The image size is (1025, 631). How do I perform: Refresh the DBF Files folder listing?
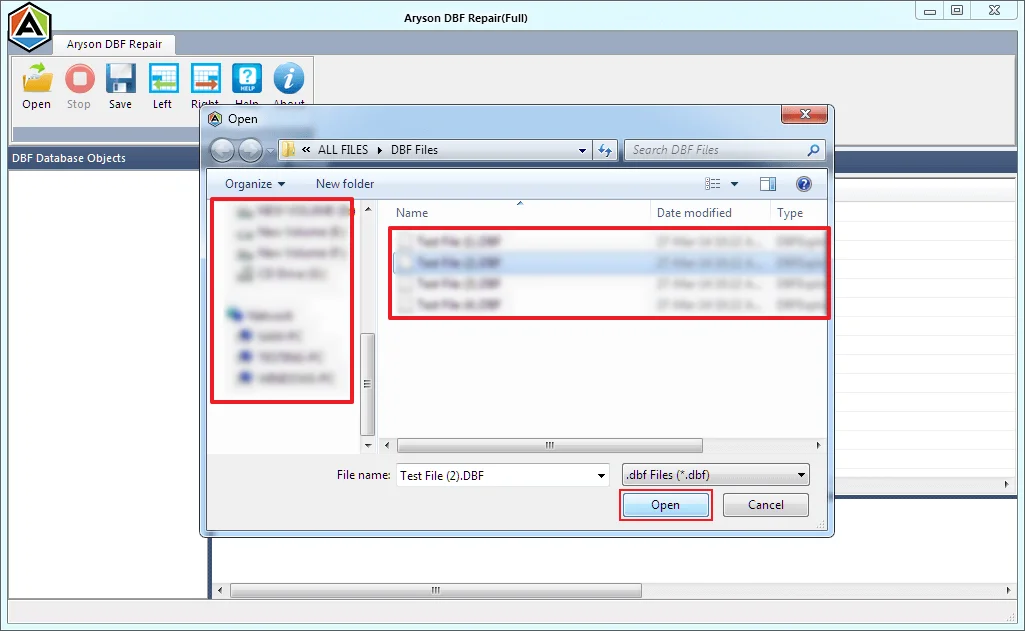pyautogui.click(x=605, y=150)
